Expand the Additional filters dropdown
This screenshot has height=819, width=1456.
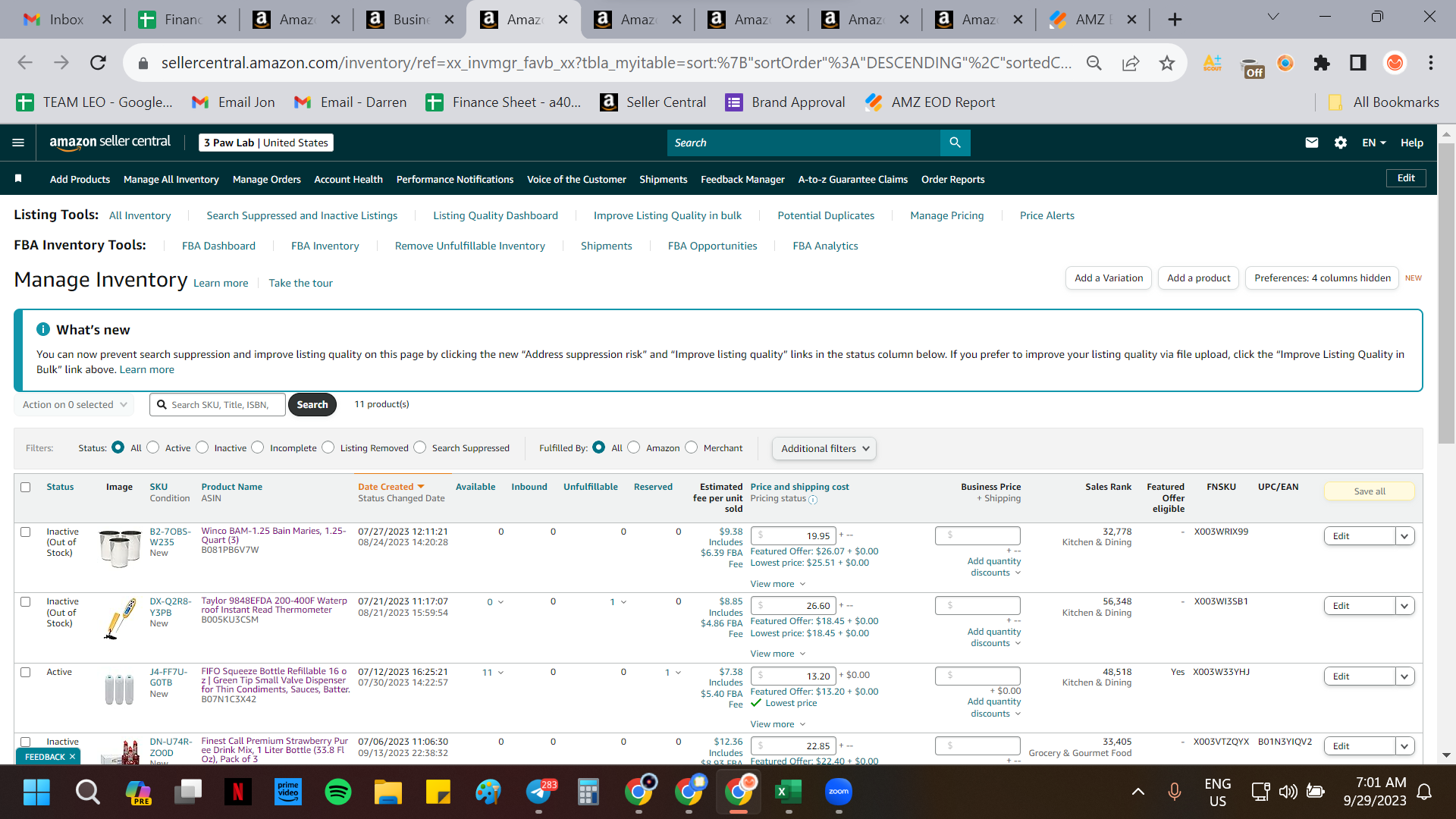click(x=824, y=448)
